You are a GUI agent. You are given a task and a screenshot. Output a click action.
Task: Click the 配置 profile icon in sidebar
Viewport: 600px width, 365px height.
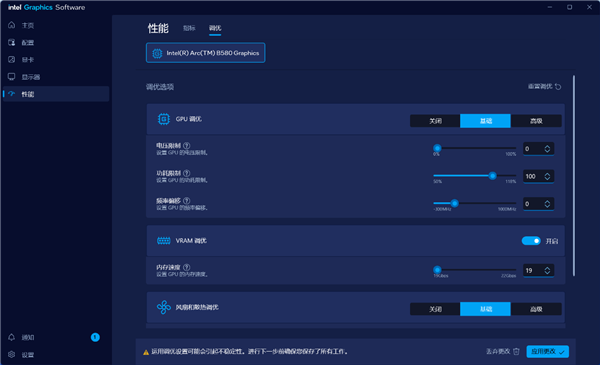click(x=11, y=42)
